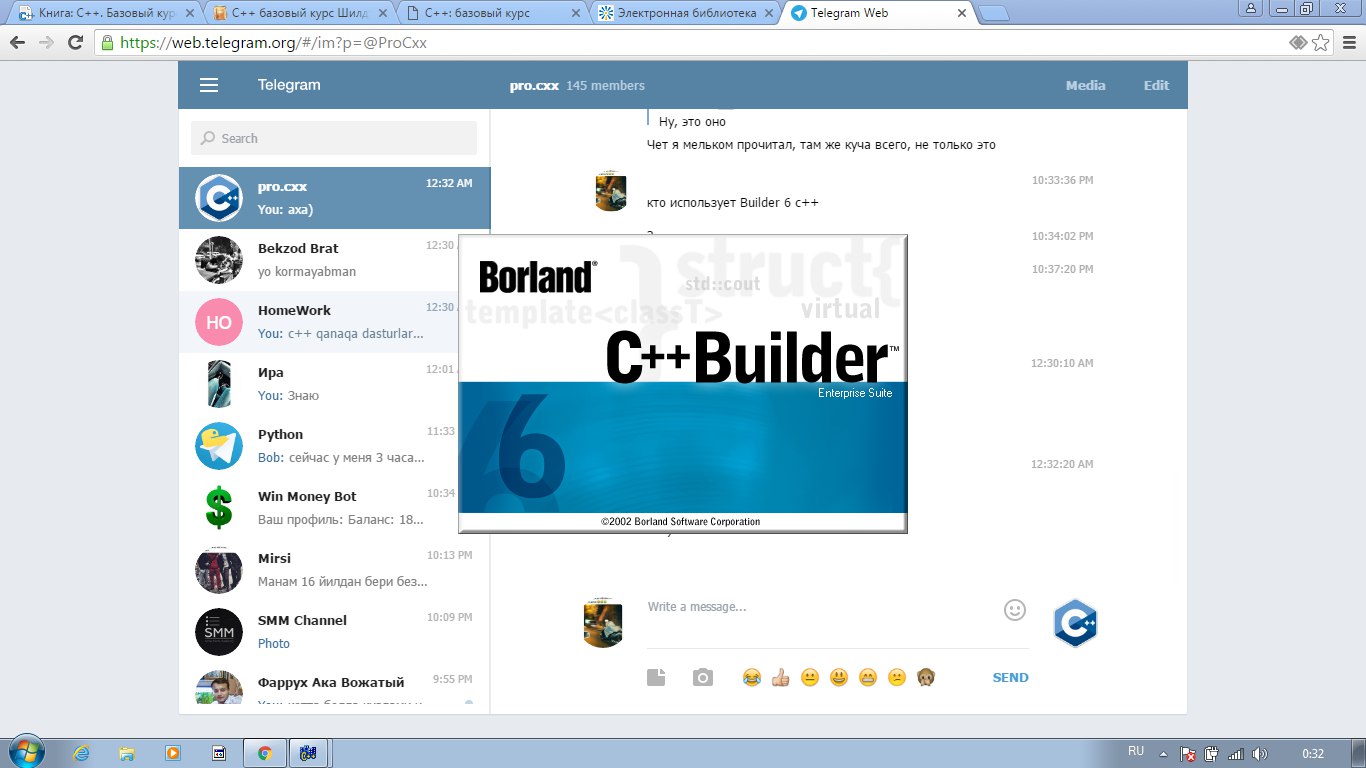Click the C++ group avatar beside message box
Viewport: 1366px width, 768px height.
coord(1076,623)
